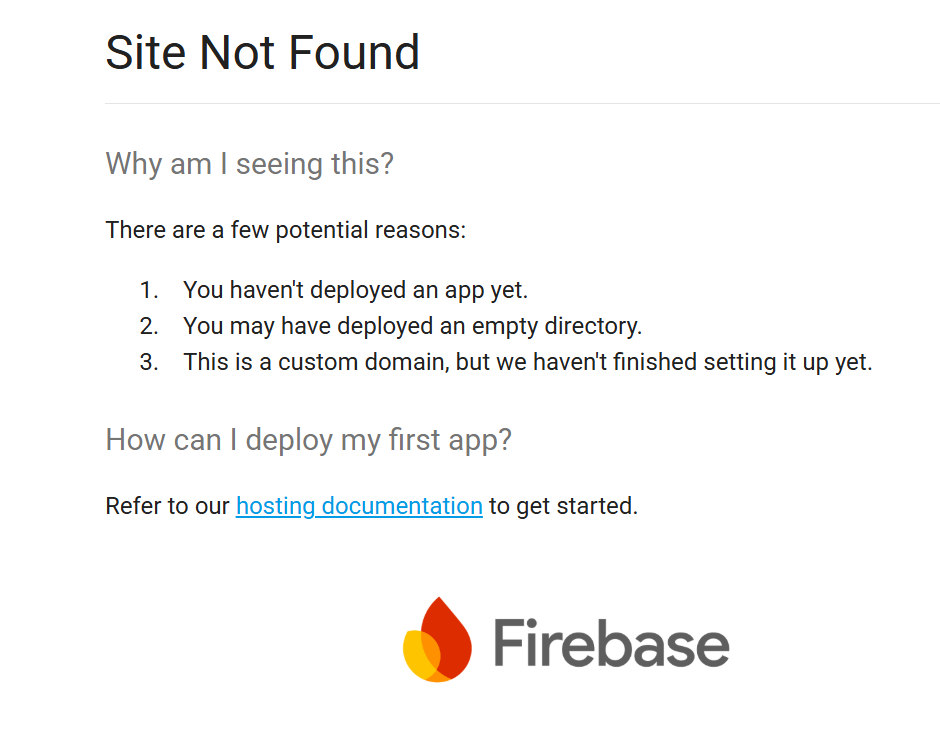Click the word 'hosting' in the link
Image resolution: width=940 pixels, height=741 pixels.
[x=275, y=506]
